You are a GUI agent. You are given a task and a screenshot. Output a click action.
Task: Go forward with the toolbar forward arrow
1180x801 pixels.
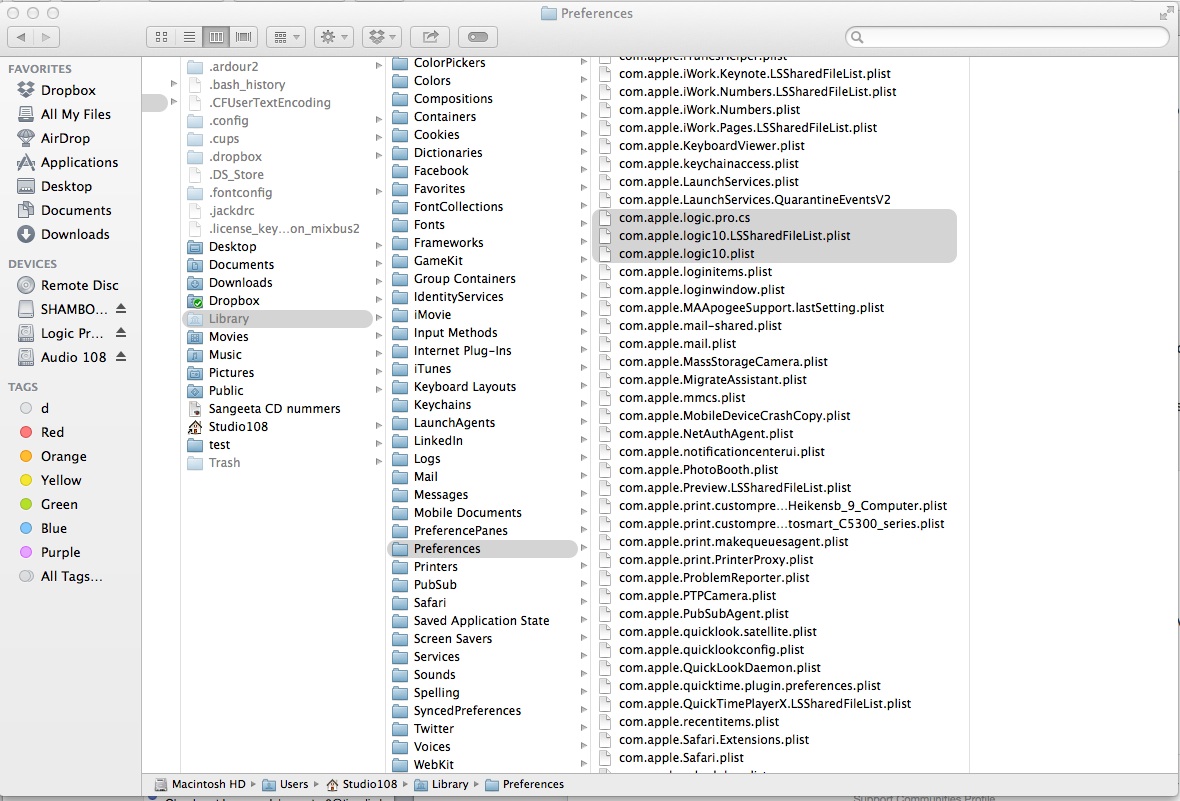click(x=47, y=37)
